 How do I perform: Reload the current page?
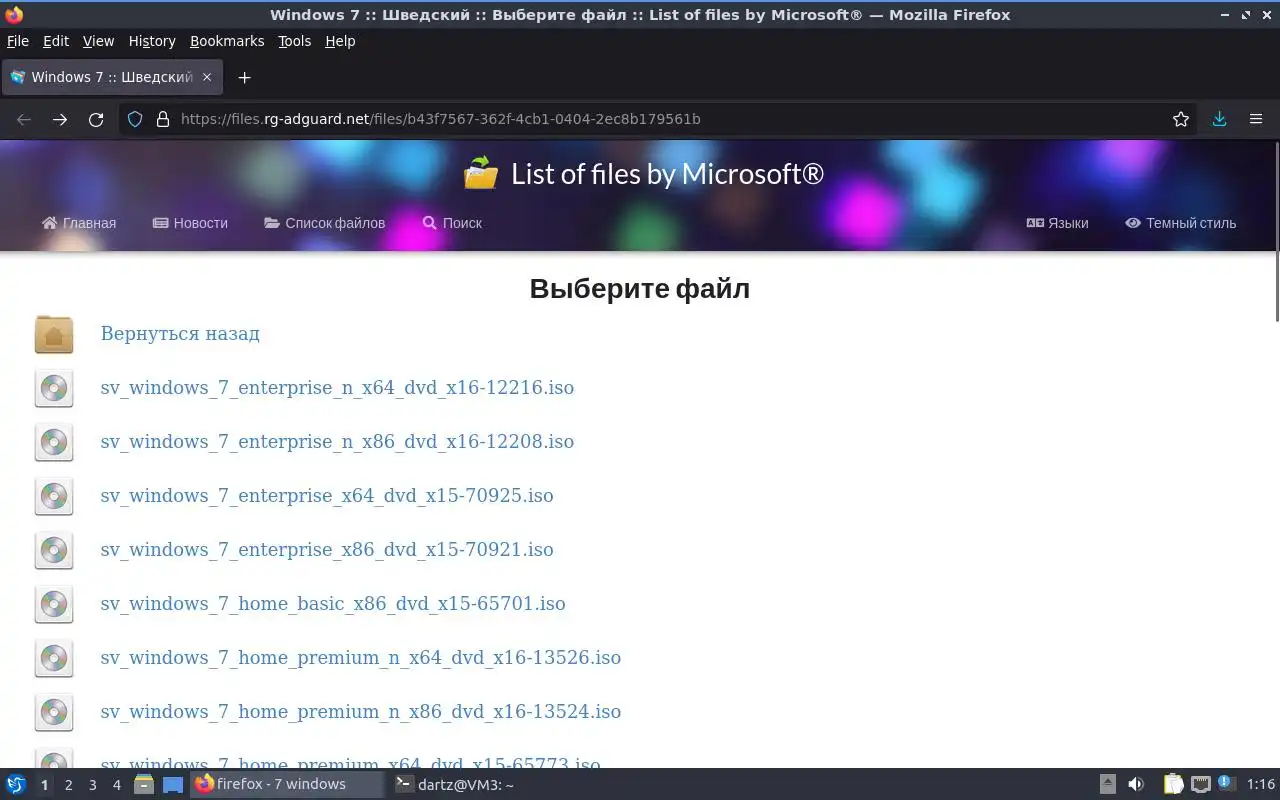click(x=96, y=119)
